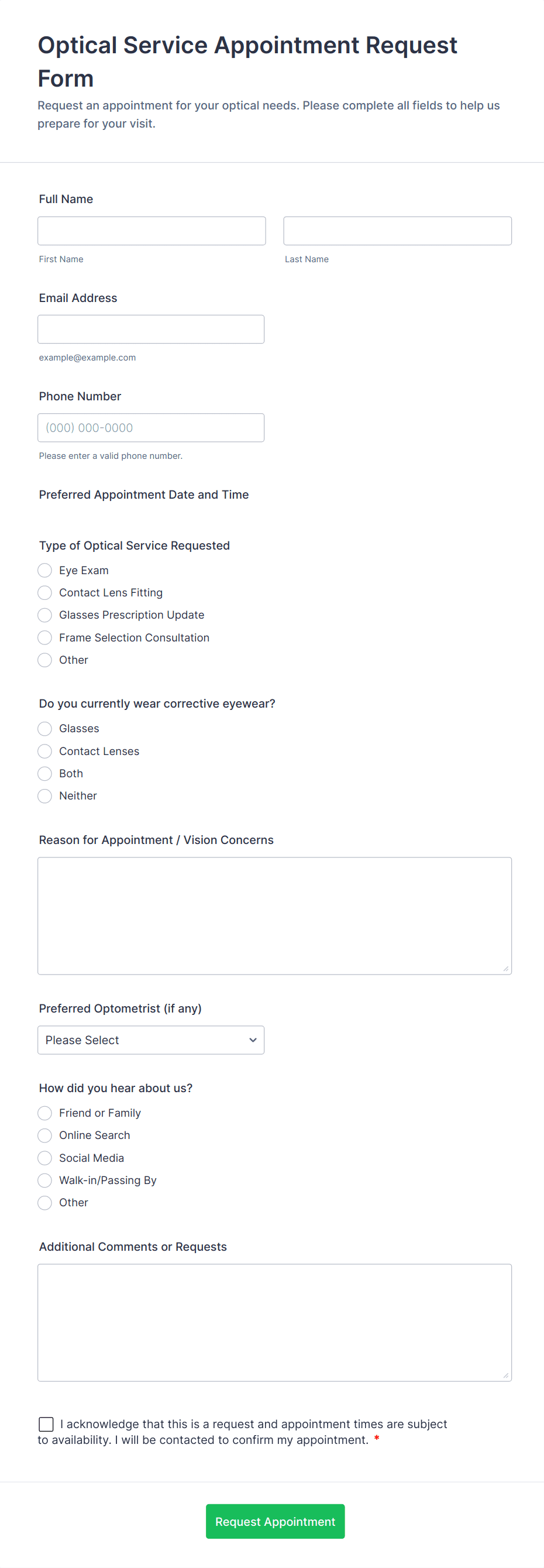Viewport: 544px width, 1568px height.
Task: Click the Last Name input field
Action: (x=397, y=231)
